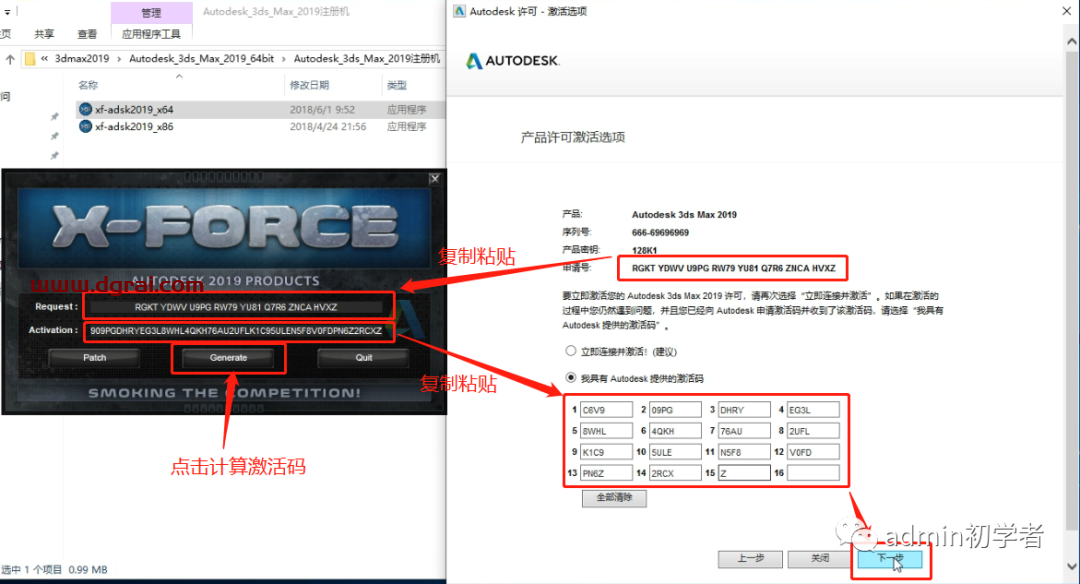Click the 上一步 back button

click(x=750, y=559)
